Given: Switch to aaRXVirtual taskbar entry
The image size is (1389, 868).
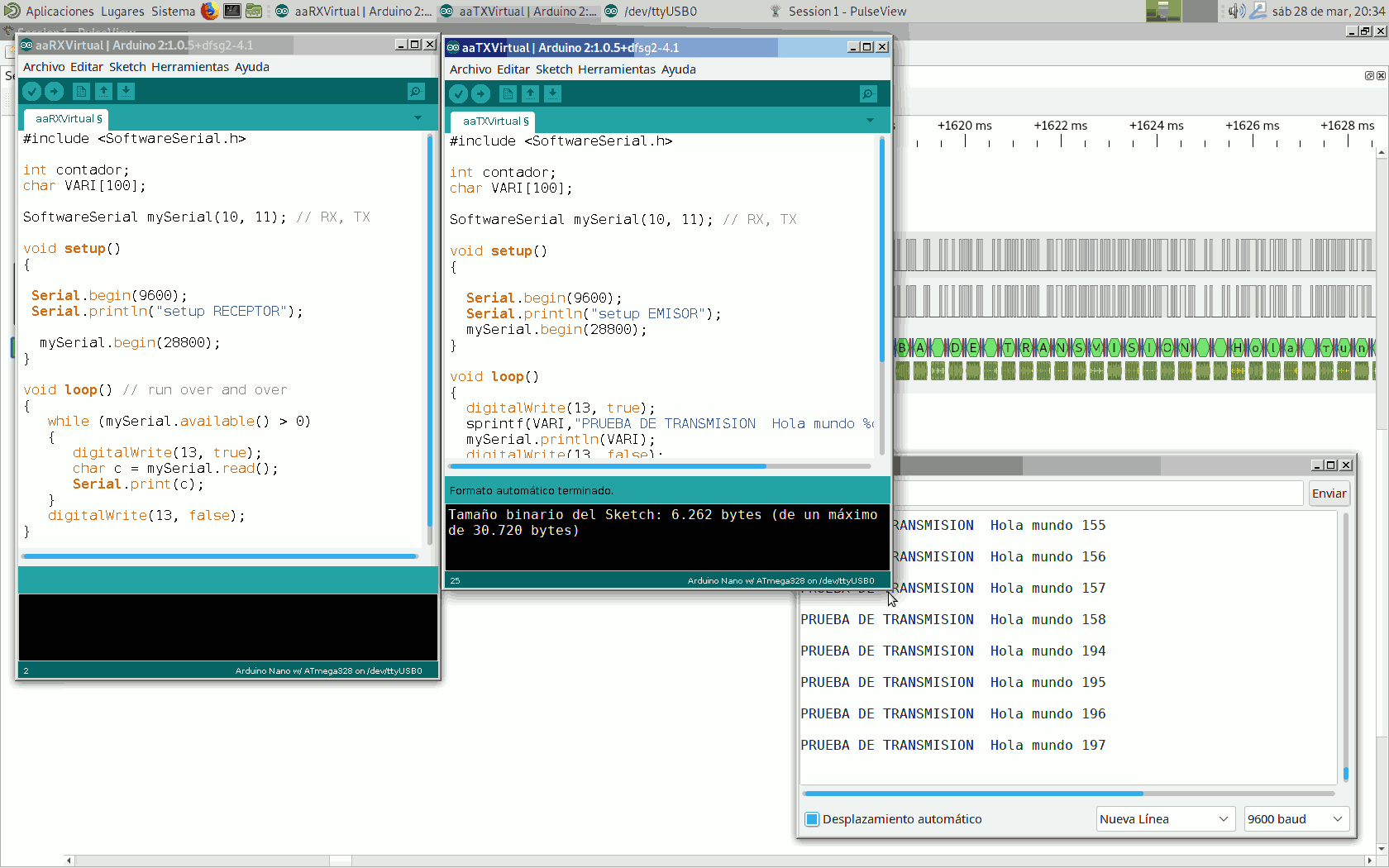Looking at the screenshot, I should pos(353,11).
